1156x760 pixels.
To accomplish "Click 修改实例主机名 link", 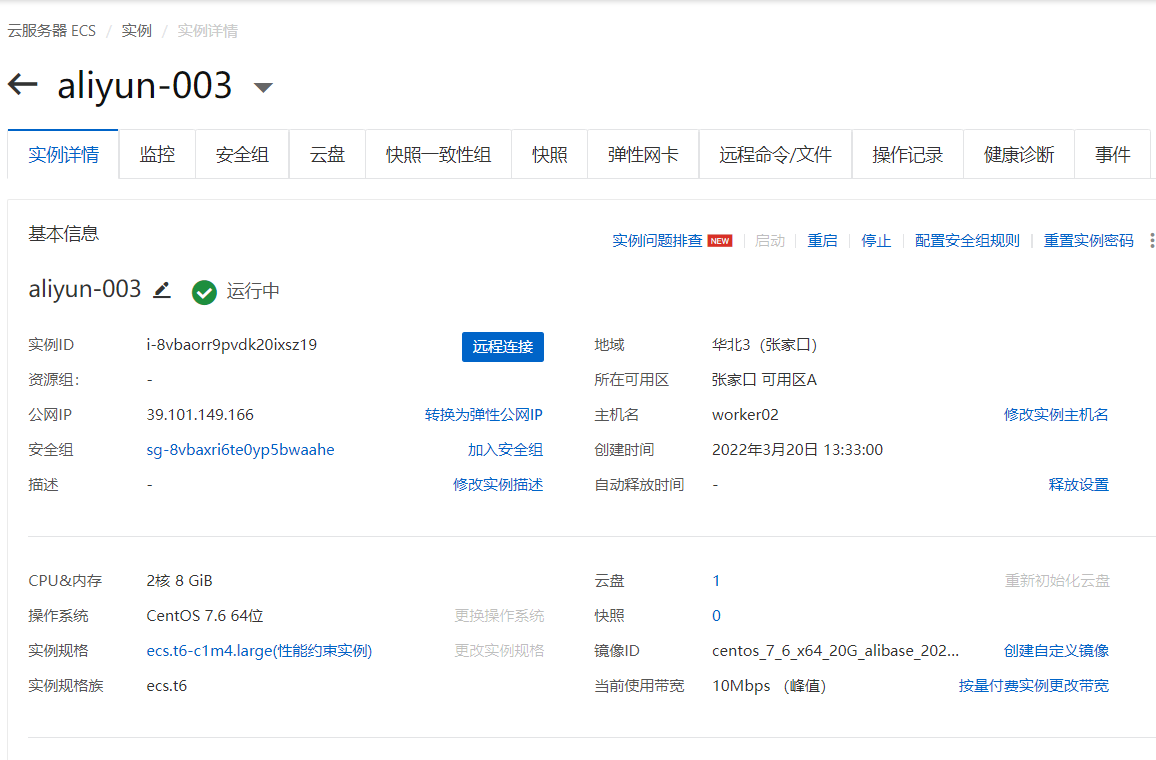I will click(x=1056, y=415).
